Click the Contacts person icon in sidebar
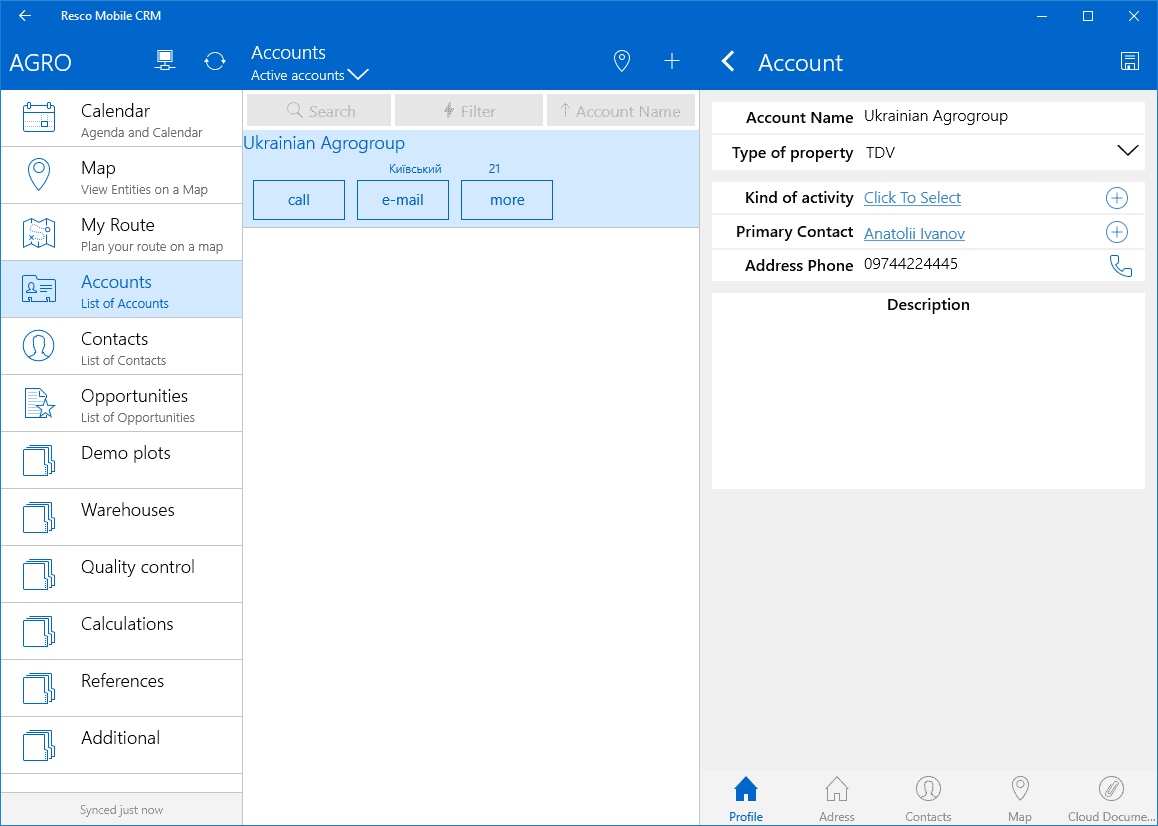The width and height of the screenshot is (1158, 826). pos(39,346)
